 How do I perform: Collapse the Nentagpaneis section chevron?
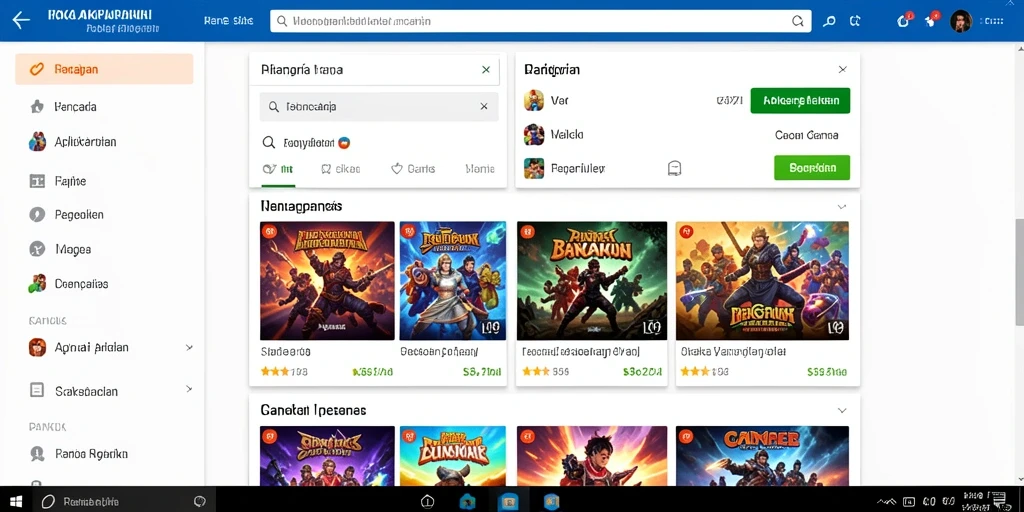pyautogui.click(x=842, y=206)
